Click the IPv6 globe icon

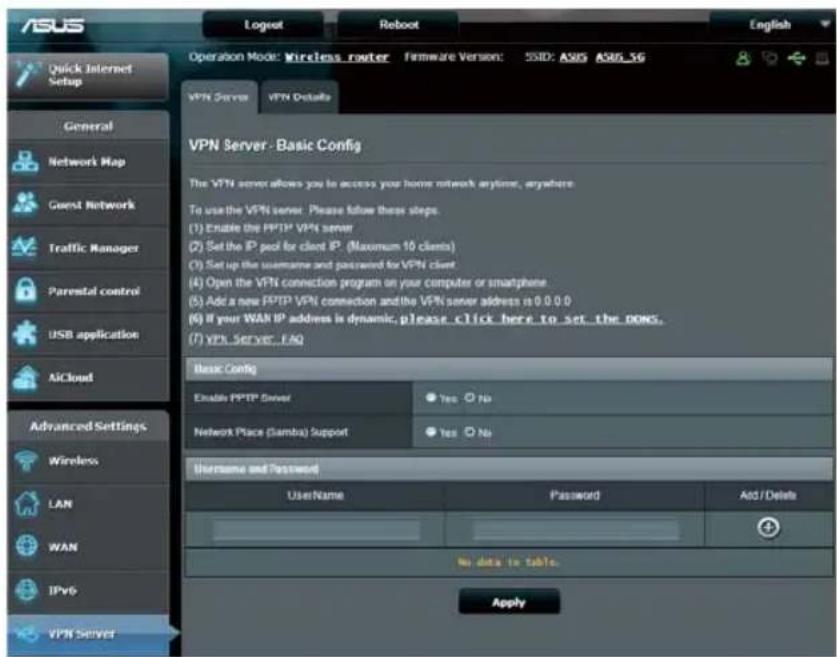[26, 590]
